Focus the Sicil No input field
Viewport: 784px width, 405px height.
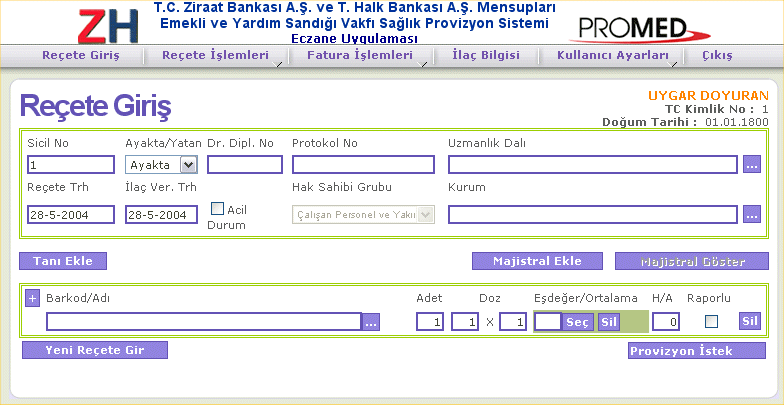pyautogui.click(x=71, y=164)
